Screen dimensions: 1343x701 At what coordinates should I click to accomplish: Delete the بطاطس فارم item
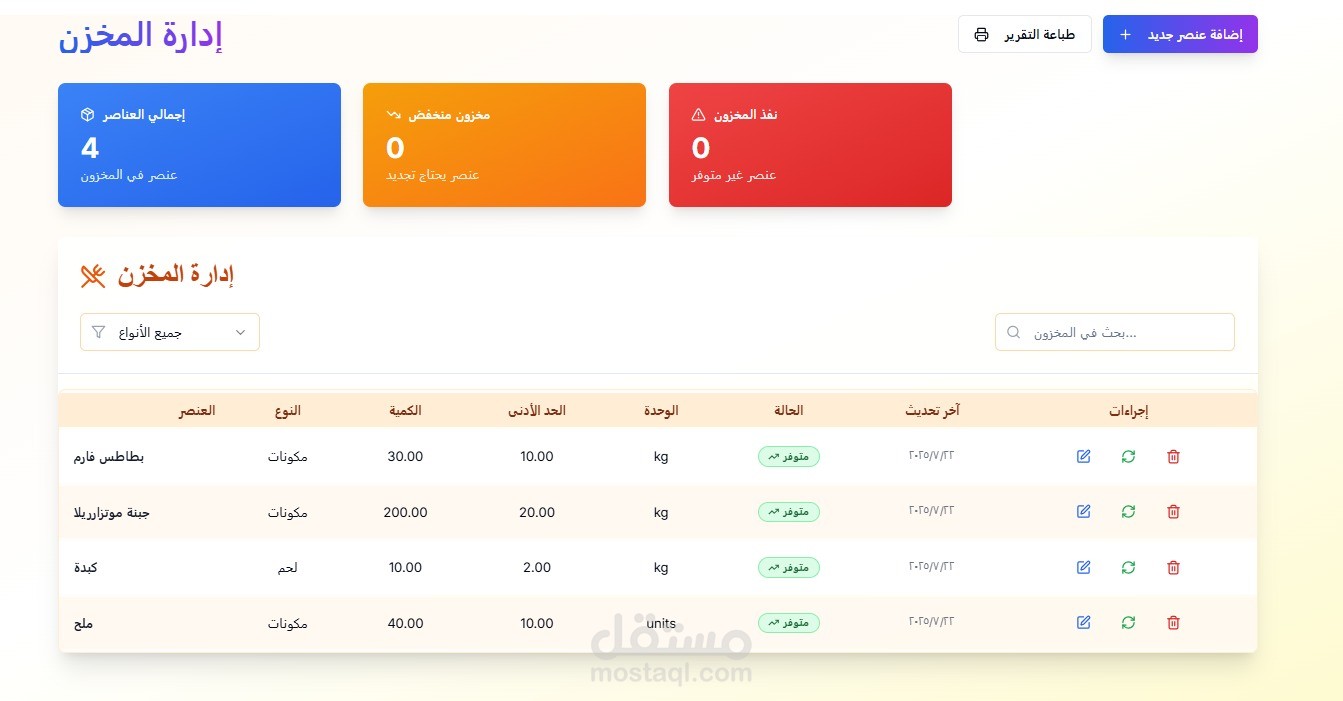coord(1173,456)
